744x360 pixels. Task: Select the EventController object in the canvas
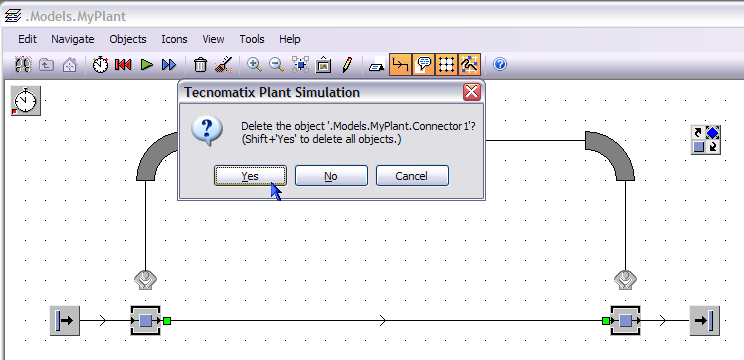tap(26, 101)
